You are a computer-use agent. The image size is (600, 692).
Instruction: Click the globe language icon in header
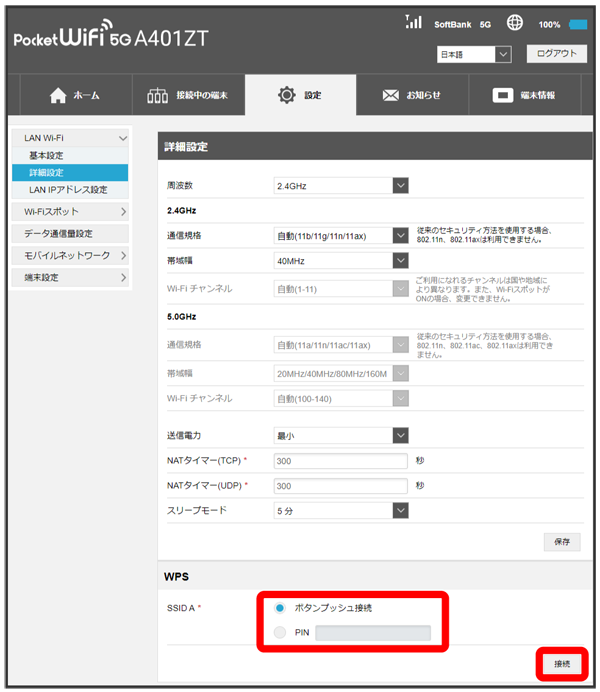(x=515, y=23)
